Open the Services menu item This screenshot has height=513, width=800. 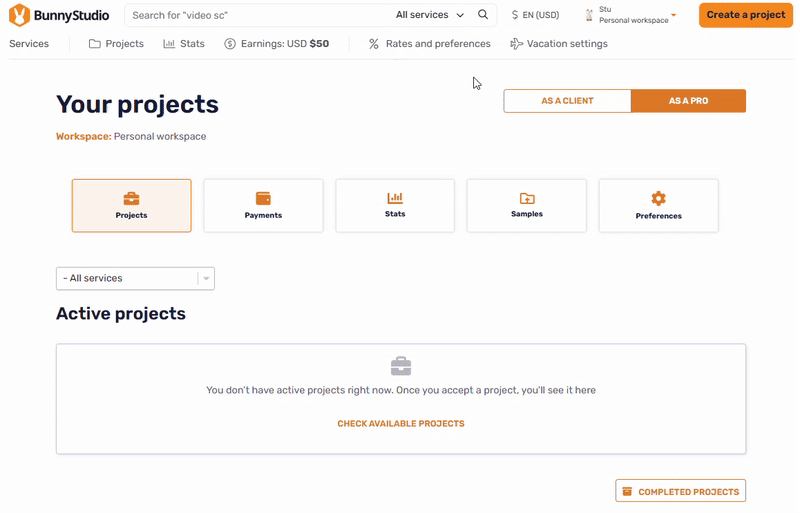[x=29, y=44]
